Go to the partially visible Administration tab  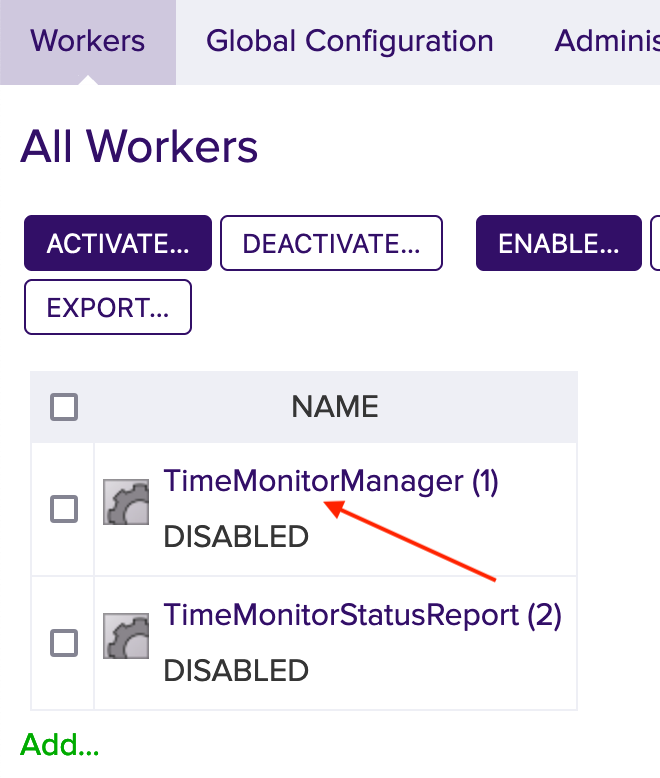[607, 42]
